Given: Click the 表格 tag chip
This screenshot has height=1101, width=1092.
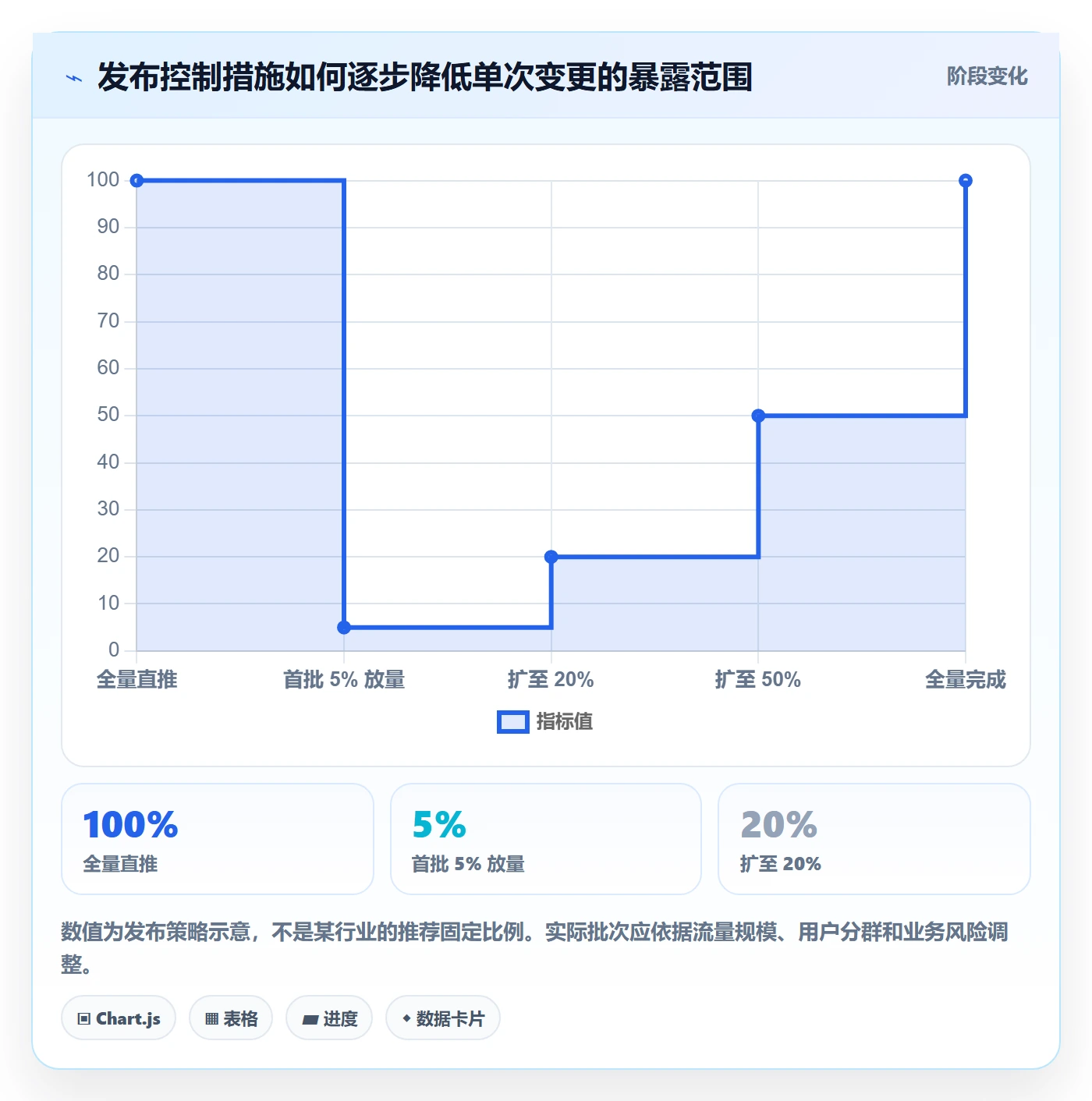Looking at the screenshot, I should (x=231, y=1018).
